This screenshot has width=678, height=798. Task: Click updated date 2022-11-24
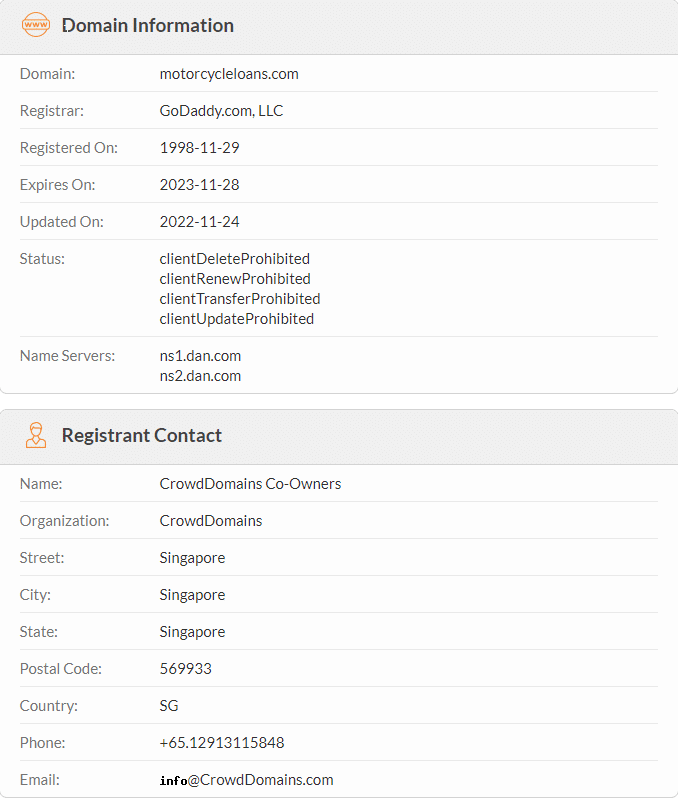click(x=200, y=222)
